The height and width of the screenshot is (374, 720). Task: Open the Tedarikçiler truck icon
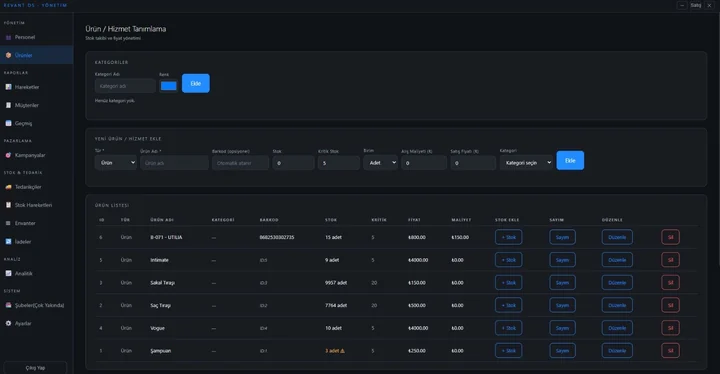(8, 187)
